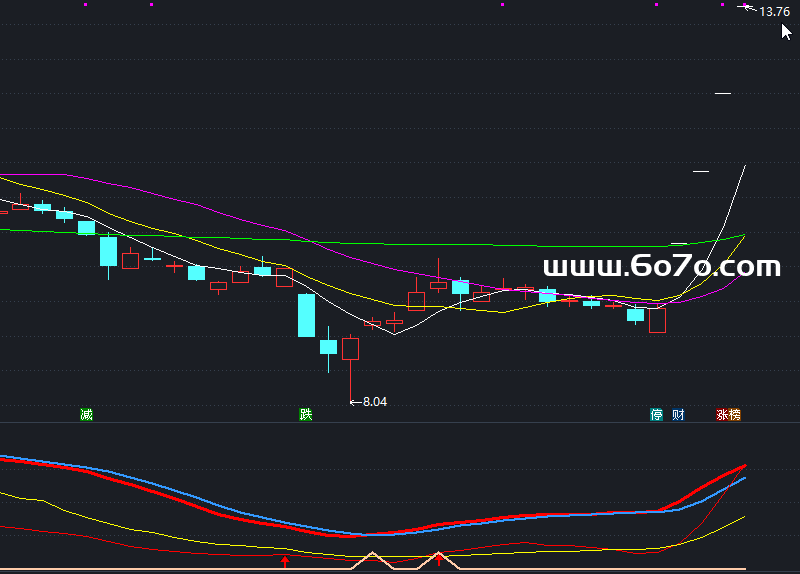Click the 8.04 low price label

[374, 402]
